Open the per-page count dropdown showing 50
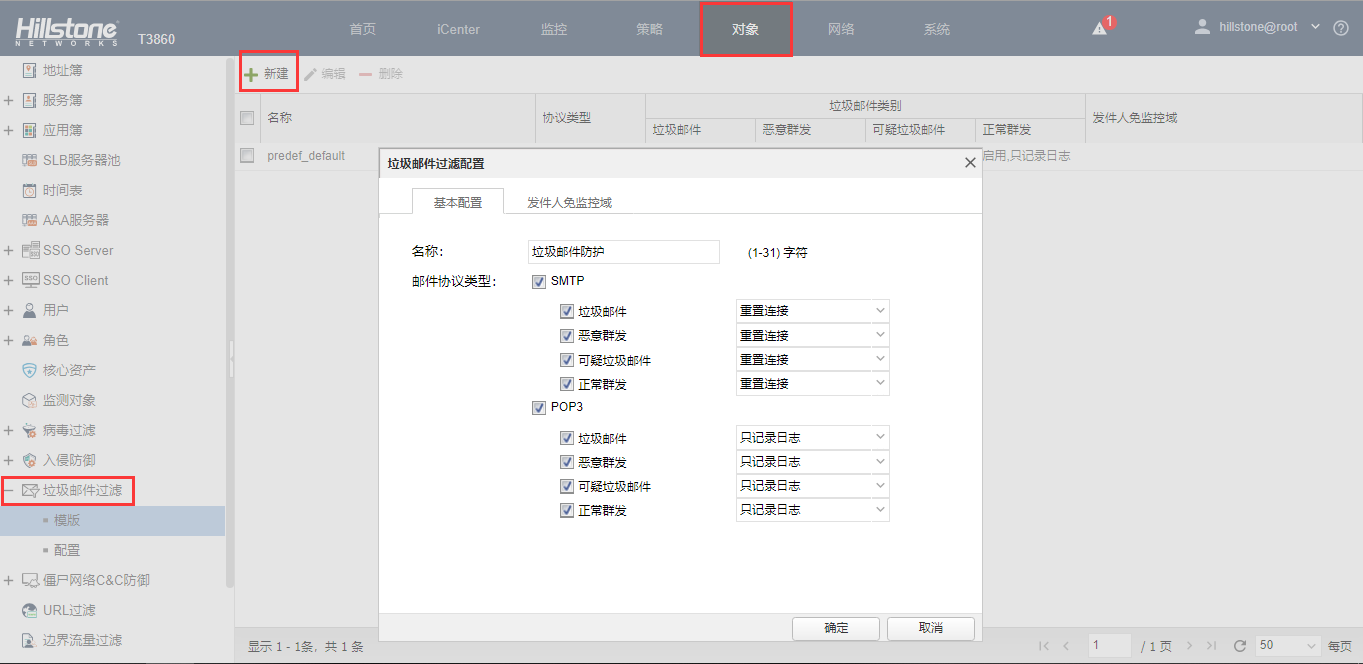Image resolution: width=1363 pixels, height=664 pixels. [x=1288, y=646]
